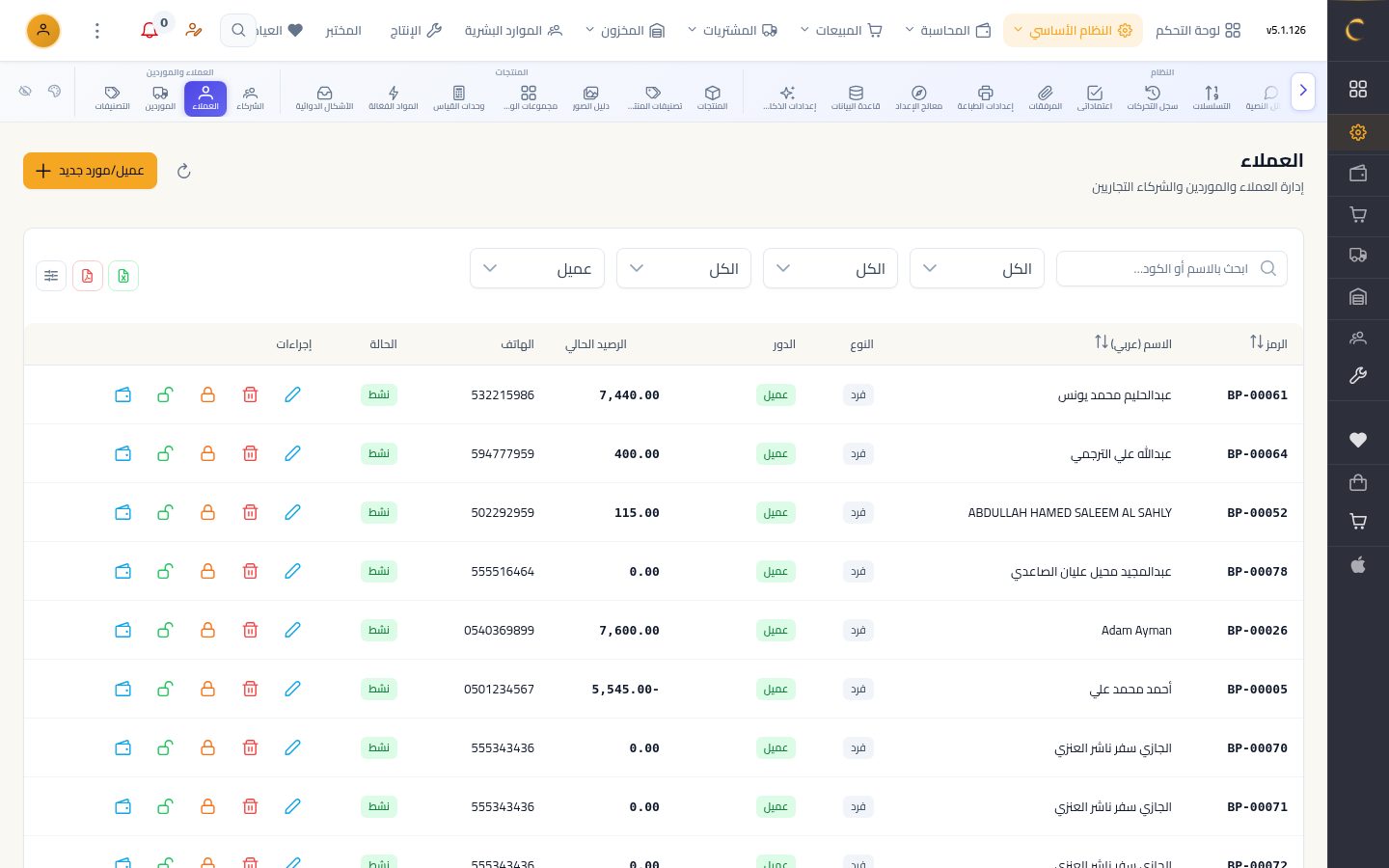Open the table column settings sliders icon

coord(51,276)
